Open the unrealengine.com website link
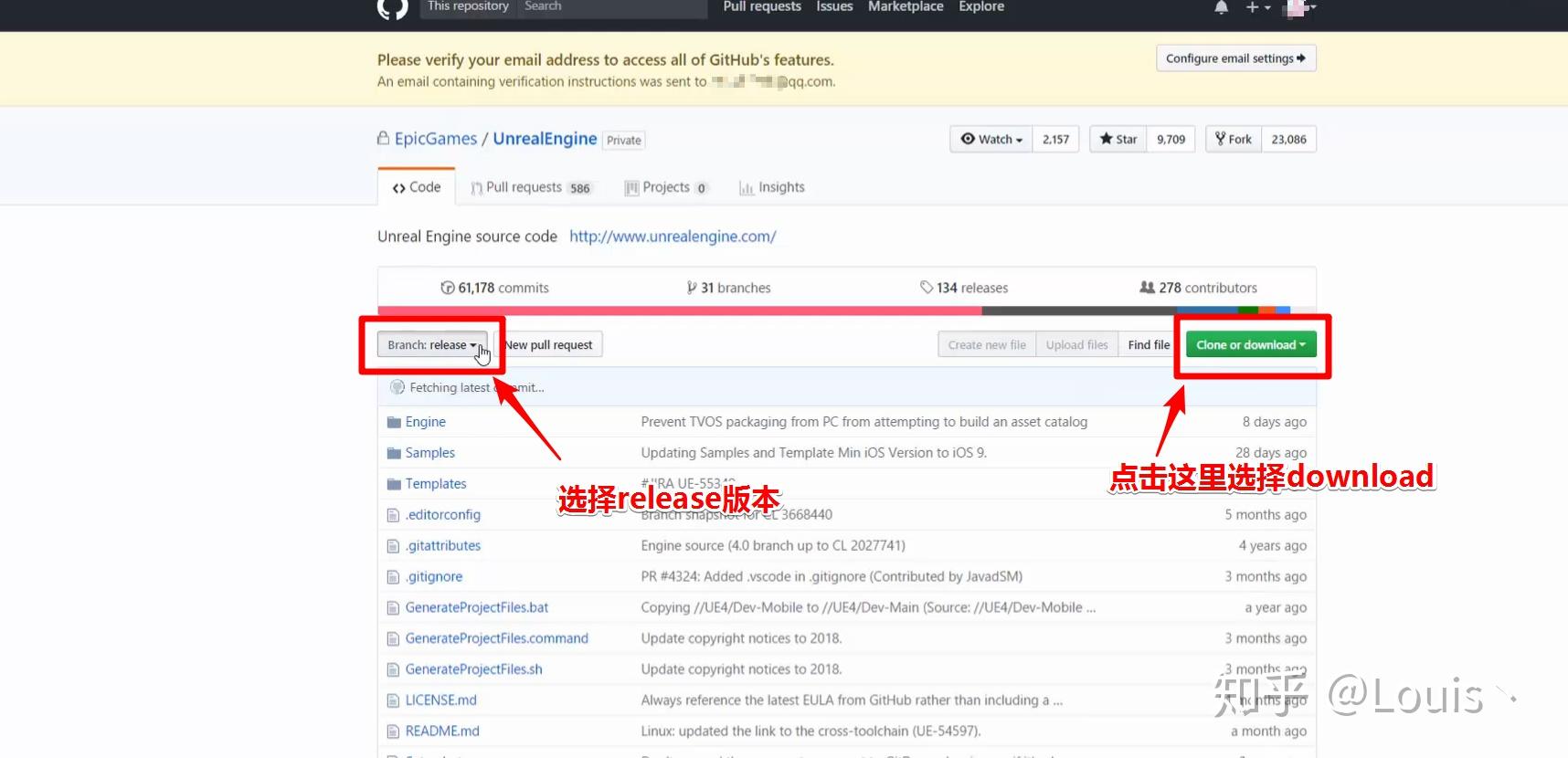Screen dimensions: 1568x758 673,237
